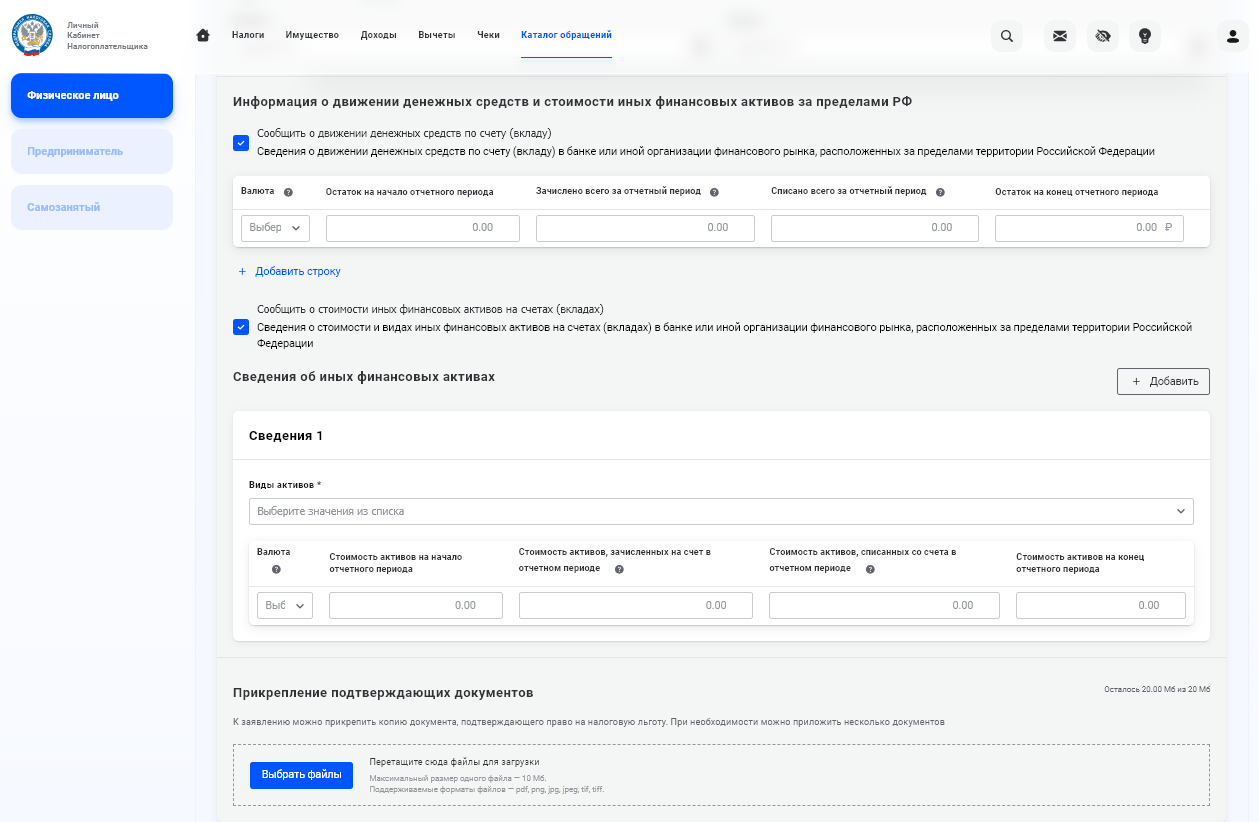This screenshot has width=1259, height=822.
Task: Click the Выбрать файлы button
Action: (301, 775)
